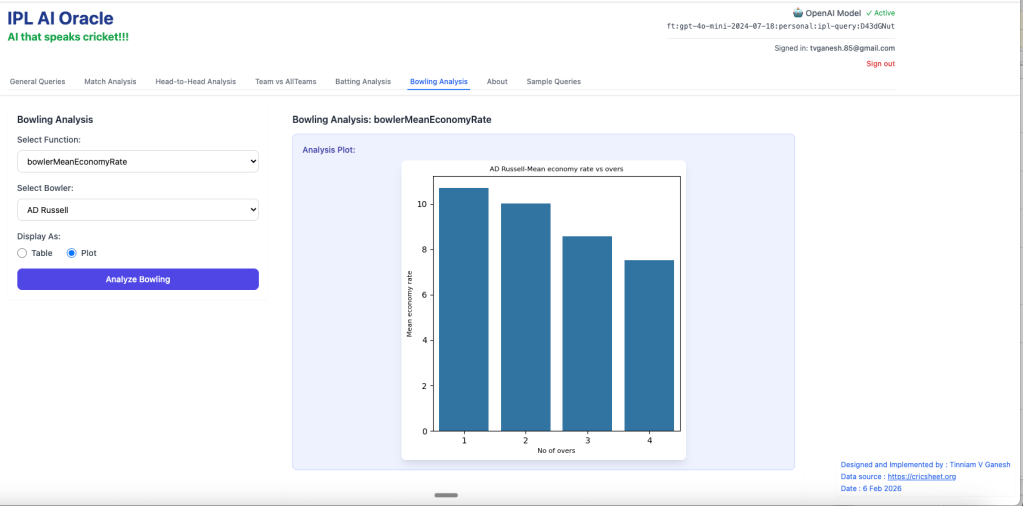Viewport: 1023px width, 506px height.
Task: Switch to the General Queries tab
Action: 37,81
